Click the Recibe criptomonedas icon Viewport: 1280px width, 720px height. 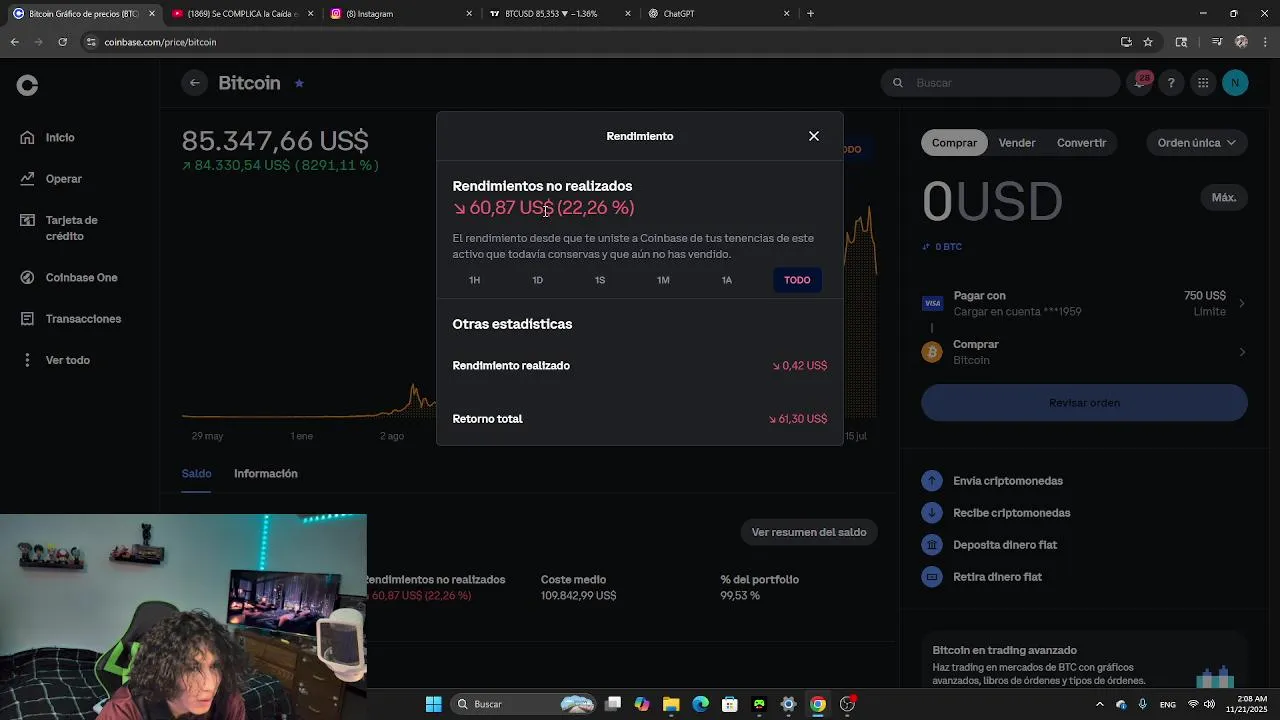(x=932, y=513)
